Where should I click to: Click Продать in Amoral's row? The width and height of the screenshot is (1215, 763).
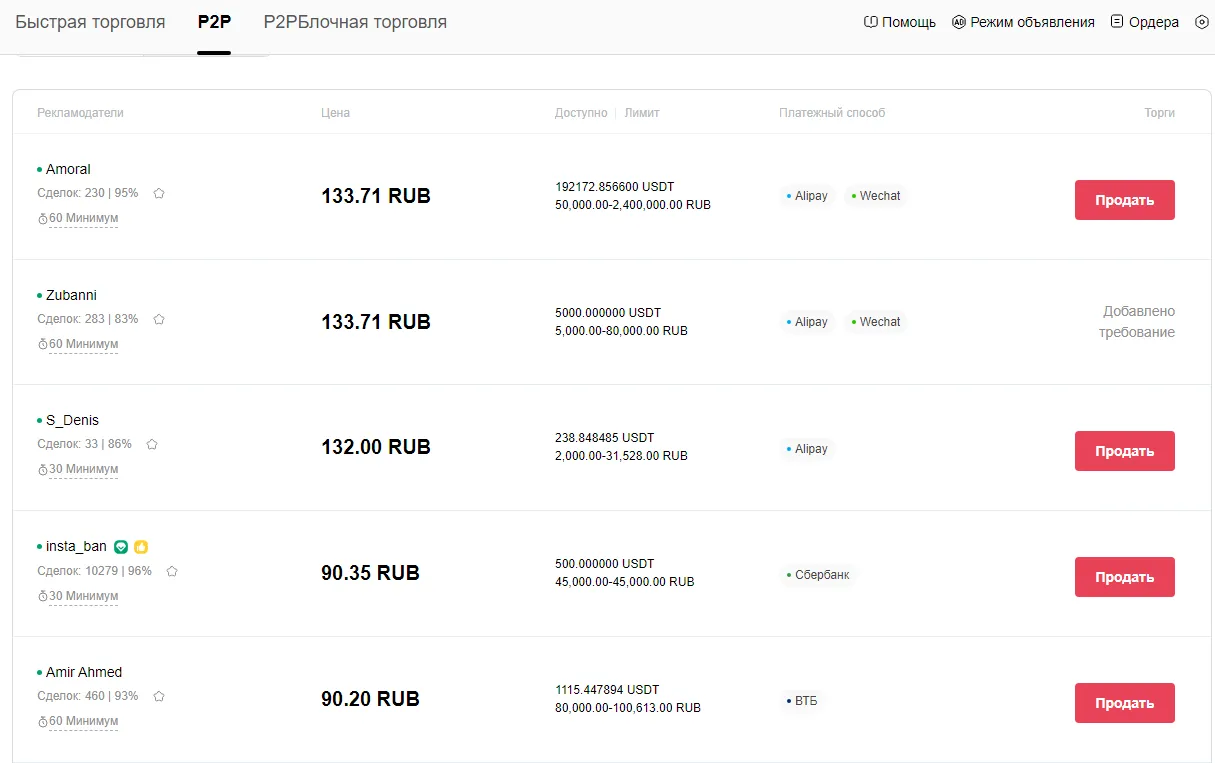click(x=1124, y=199)
